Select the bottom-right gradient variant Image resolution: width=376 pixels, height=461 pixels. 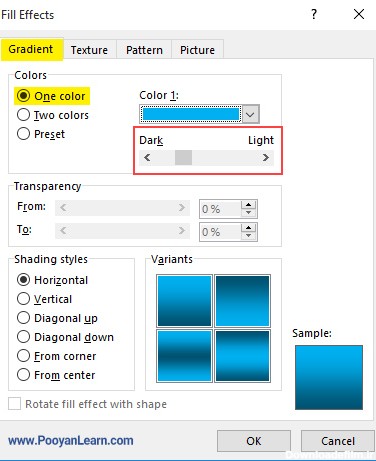pyautogui.click(x=242, y=356)
